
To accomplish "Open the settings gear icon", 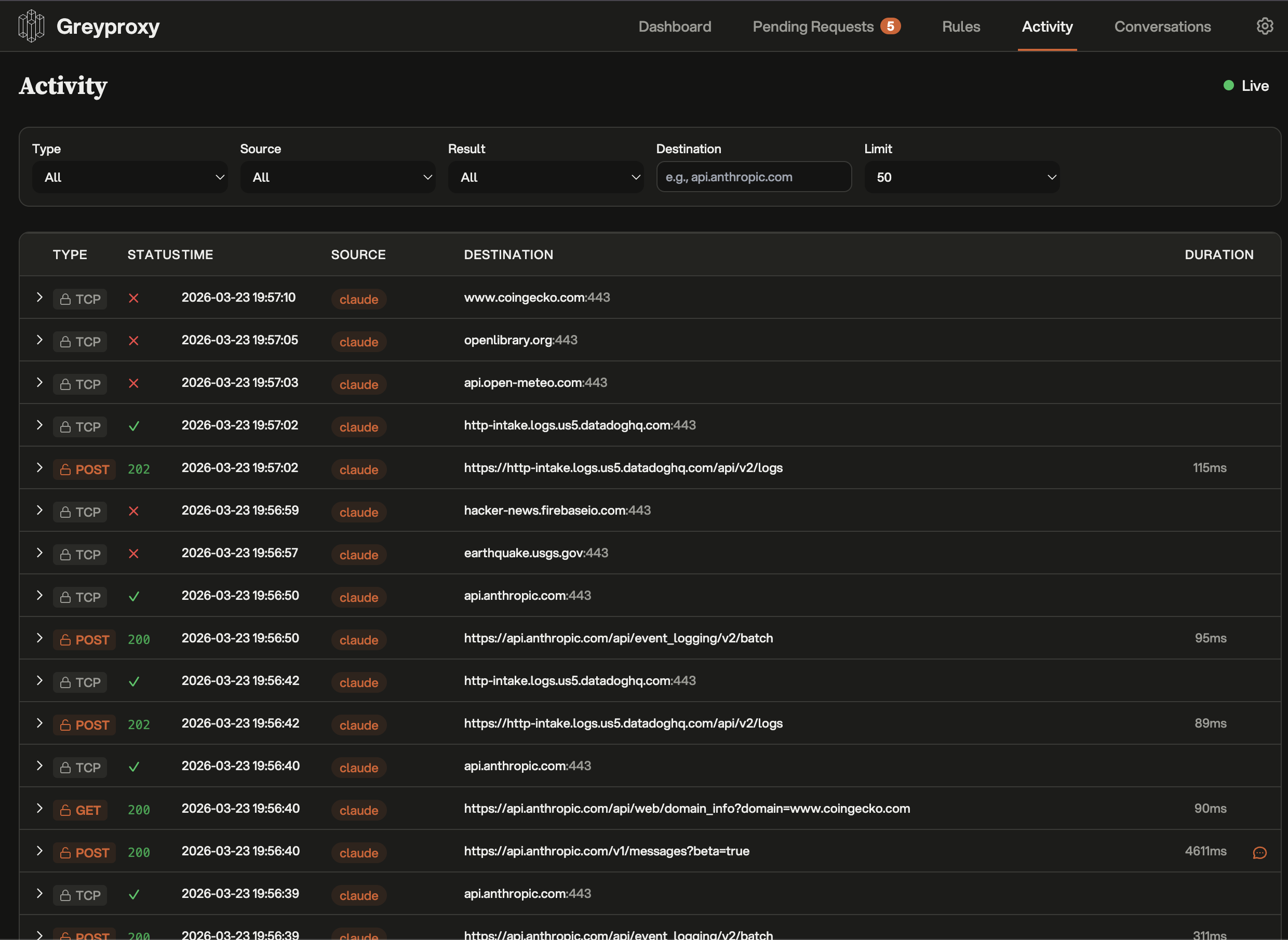I will tap(1264, 26).
